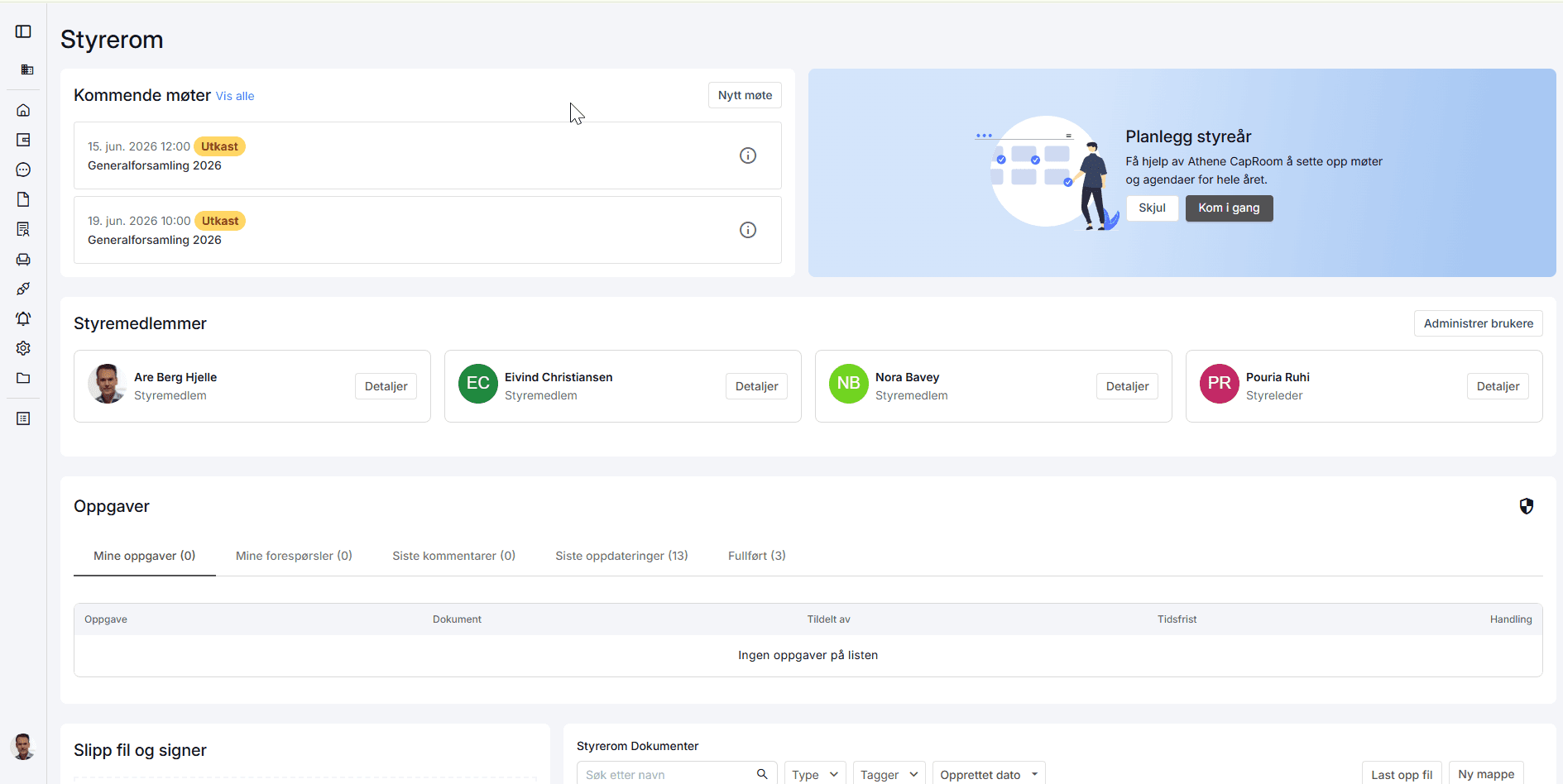Hide the Planlegg styreår banner with Skjul
1563x784 pixels.
click(x=1152, y=208)
